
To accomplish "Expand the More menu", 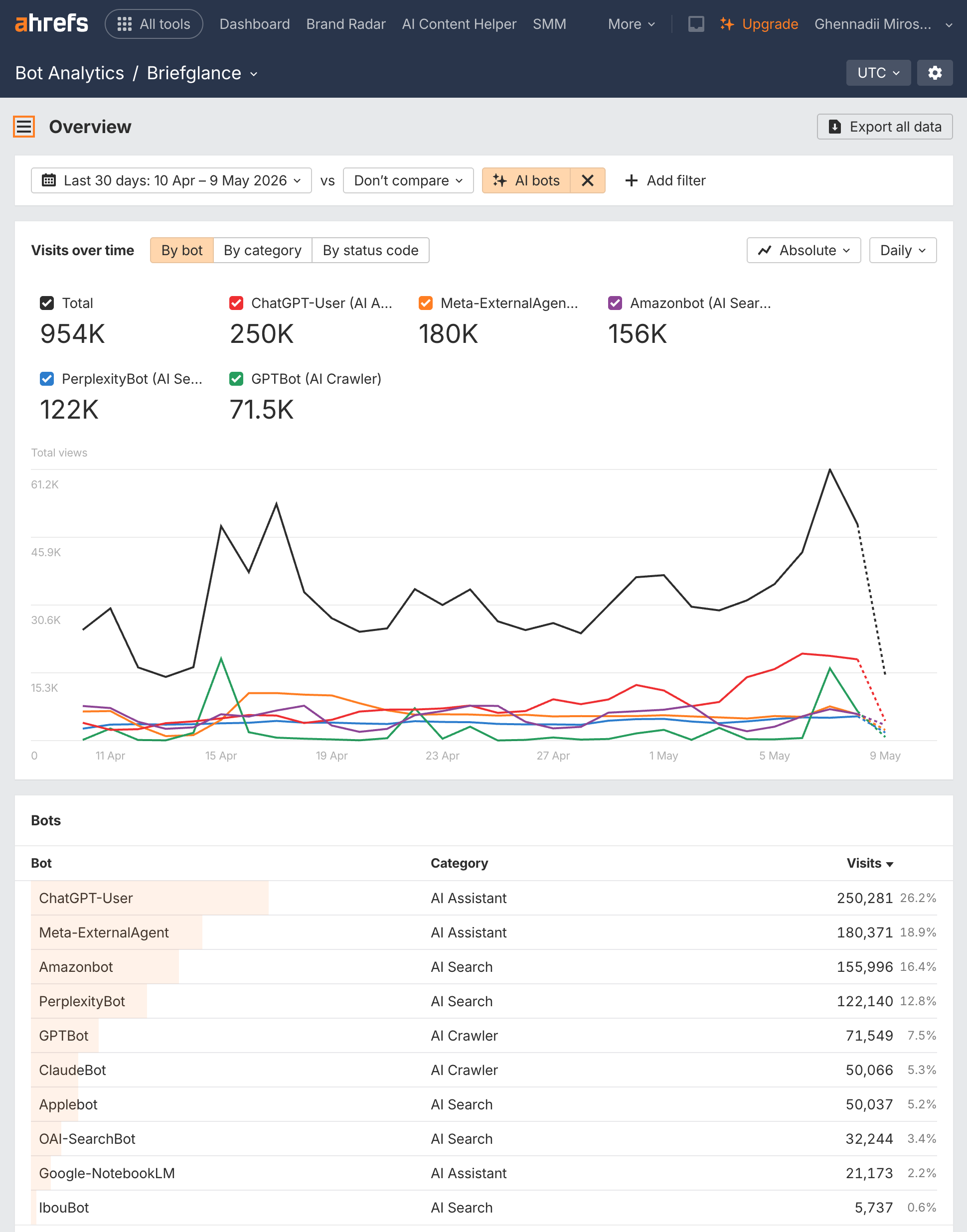I will click(x=631, y=24).
